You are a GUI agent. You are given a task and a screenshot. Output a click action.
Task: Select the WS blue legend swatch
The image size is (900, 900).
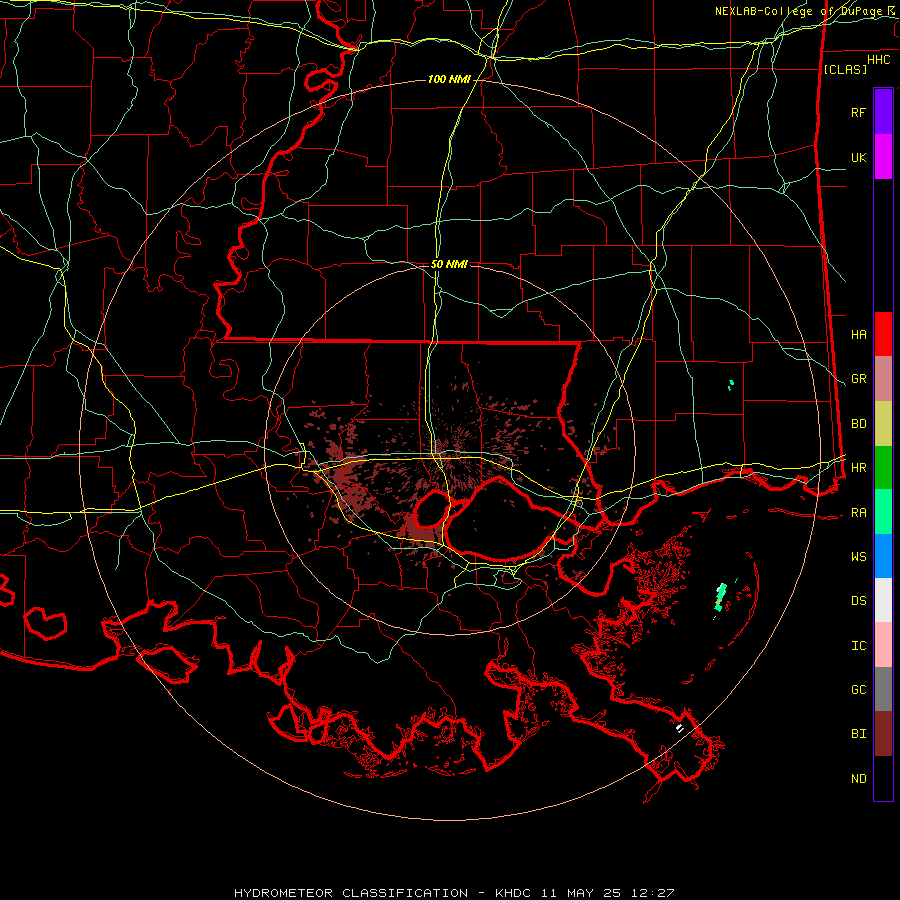point(883,556)
